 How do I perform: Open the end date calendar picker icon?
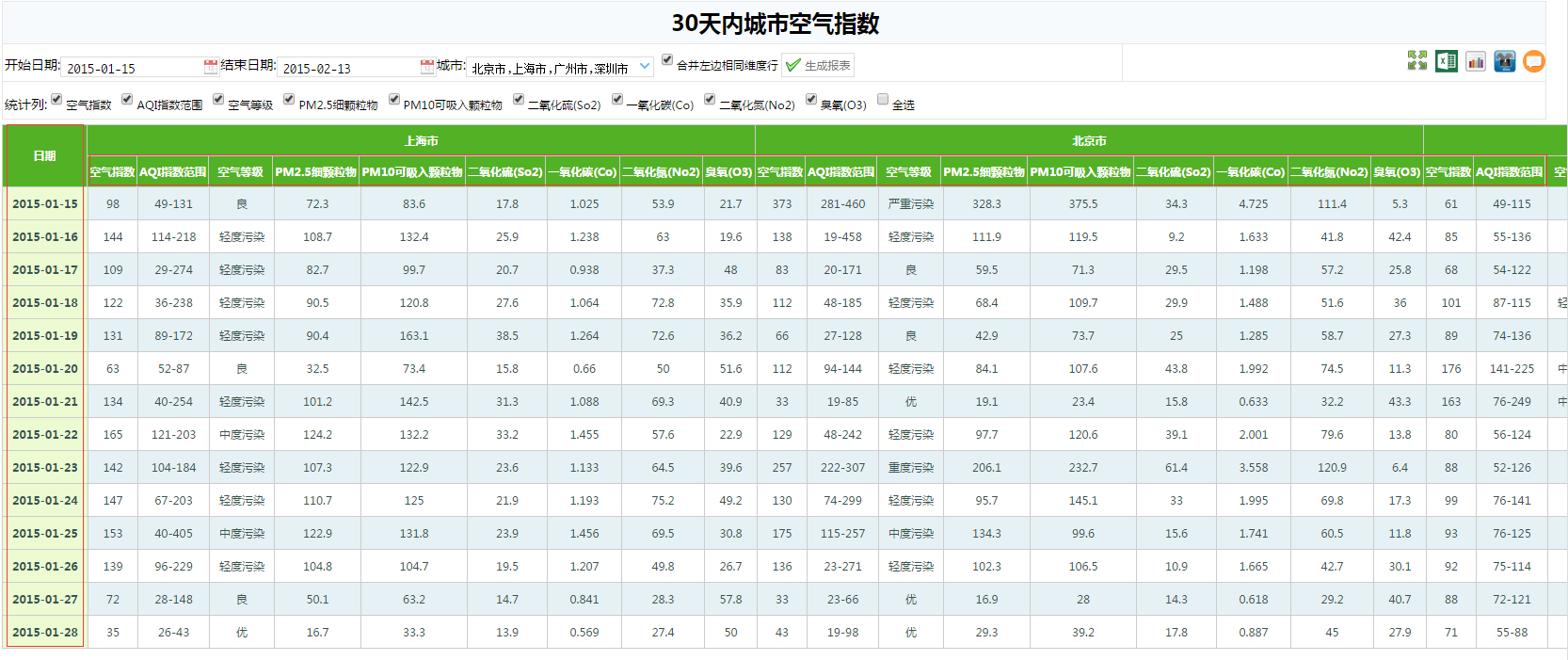coord(427,67)
